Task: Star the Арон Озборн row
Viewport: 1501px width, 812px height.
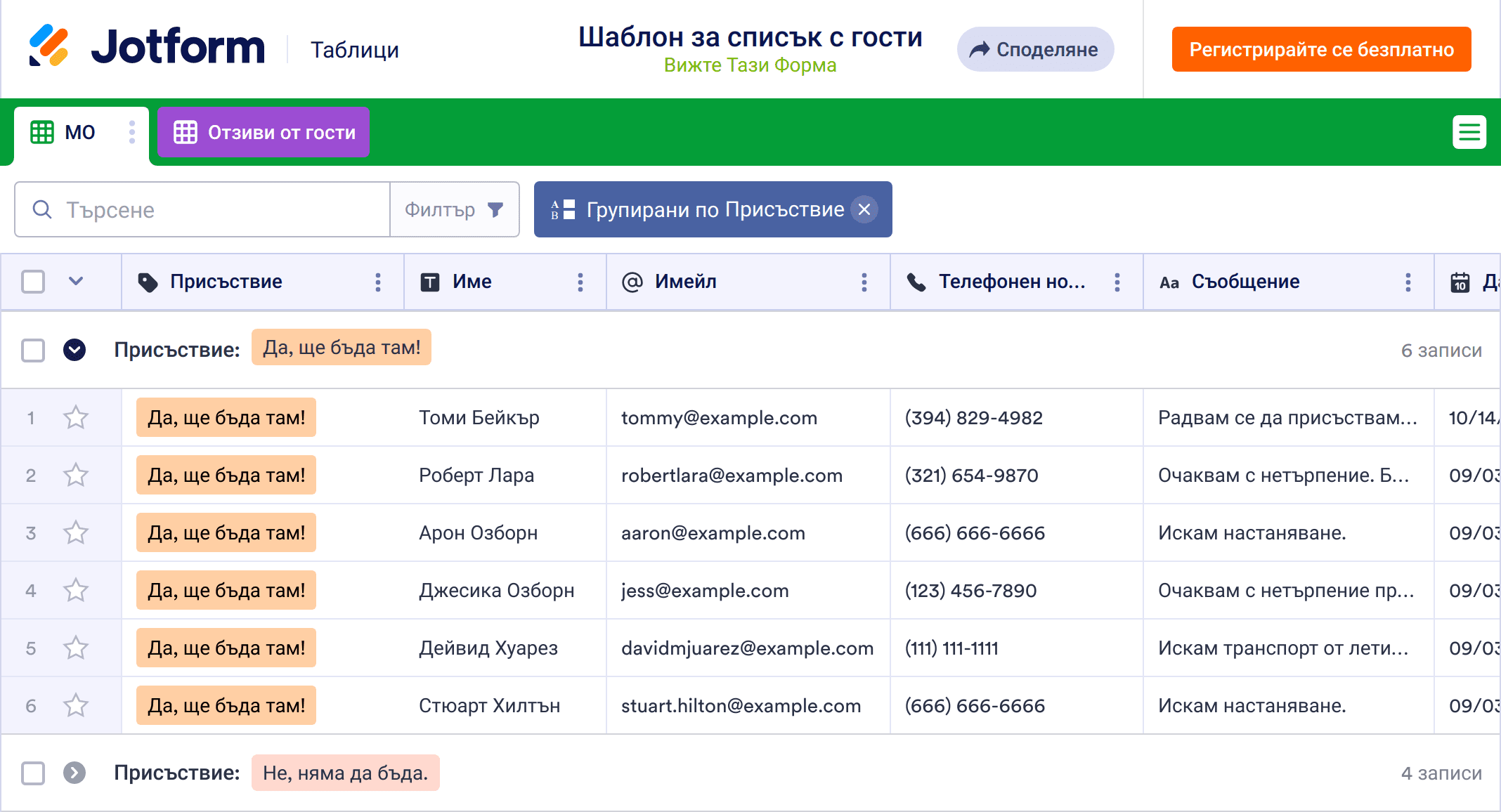Action: coord(76,533)
